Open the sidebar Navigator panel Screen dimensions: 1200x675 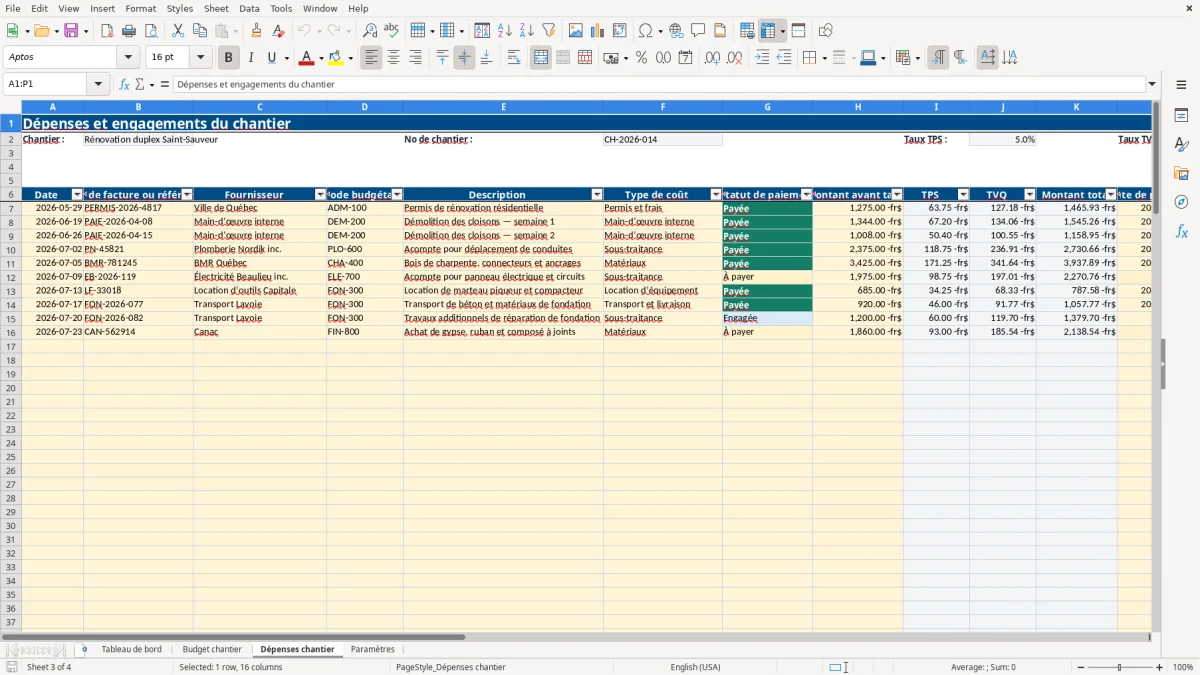1181,202
